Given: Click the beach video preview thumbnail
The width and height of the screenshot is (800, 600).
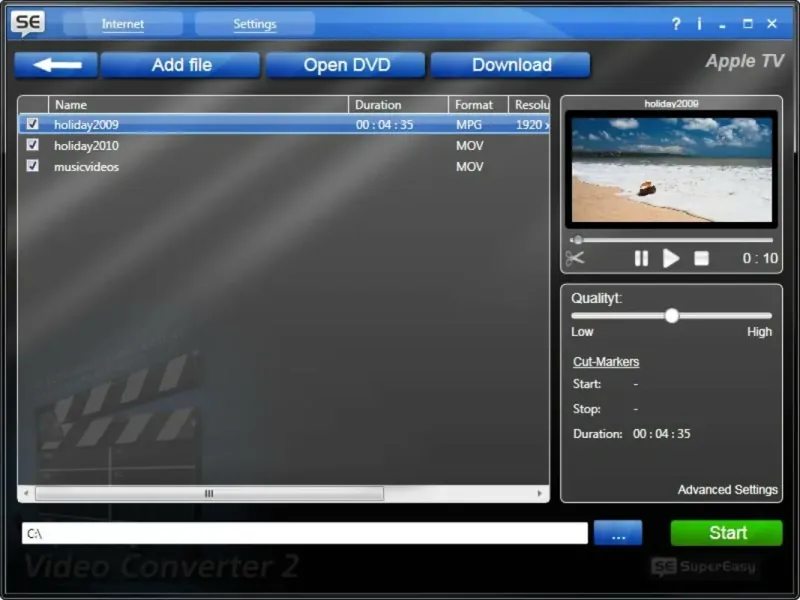Looking at the screenshot, I should pos(671,169).
